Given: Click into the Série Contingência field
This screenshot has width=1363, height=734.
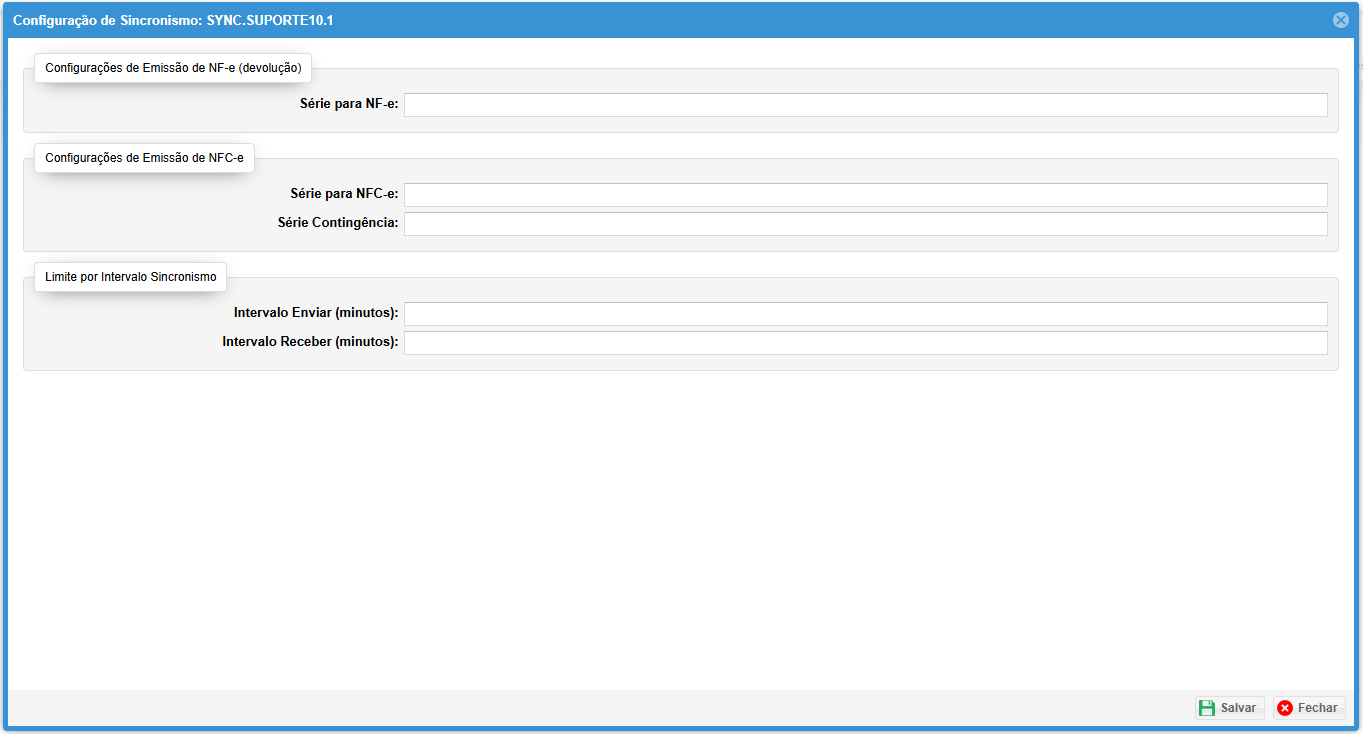Looking at the screenshot, I should click(x=865, y=224).
